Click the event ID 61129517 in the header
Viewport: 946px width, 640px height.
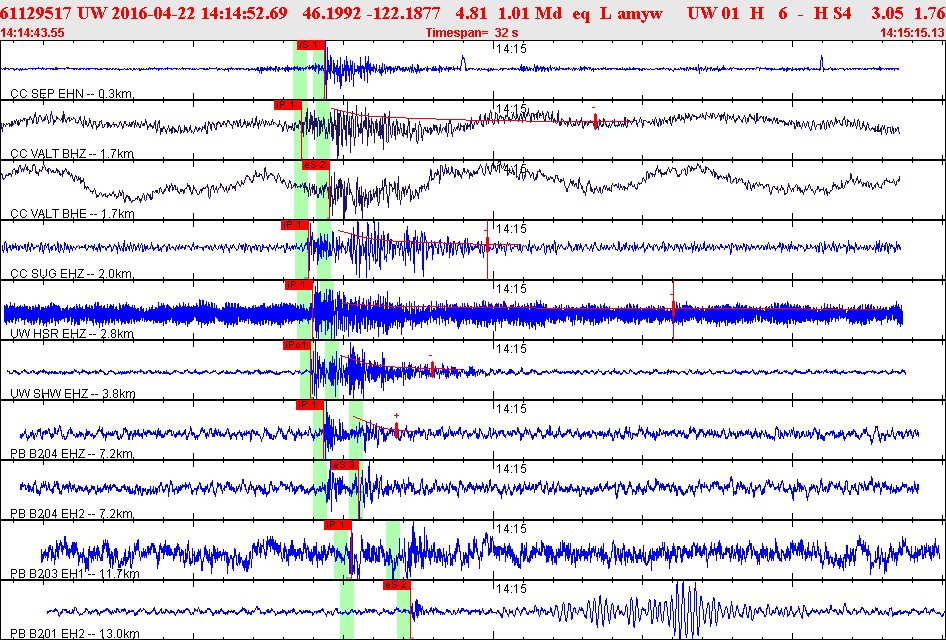[36, 13]
